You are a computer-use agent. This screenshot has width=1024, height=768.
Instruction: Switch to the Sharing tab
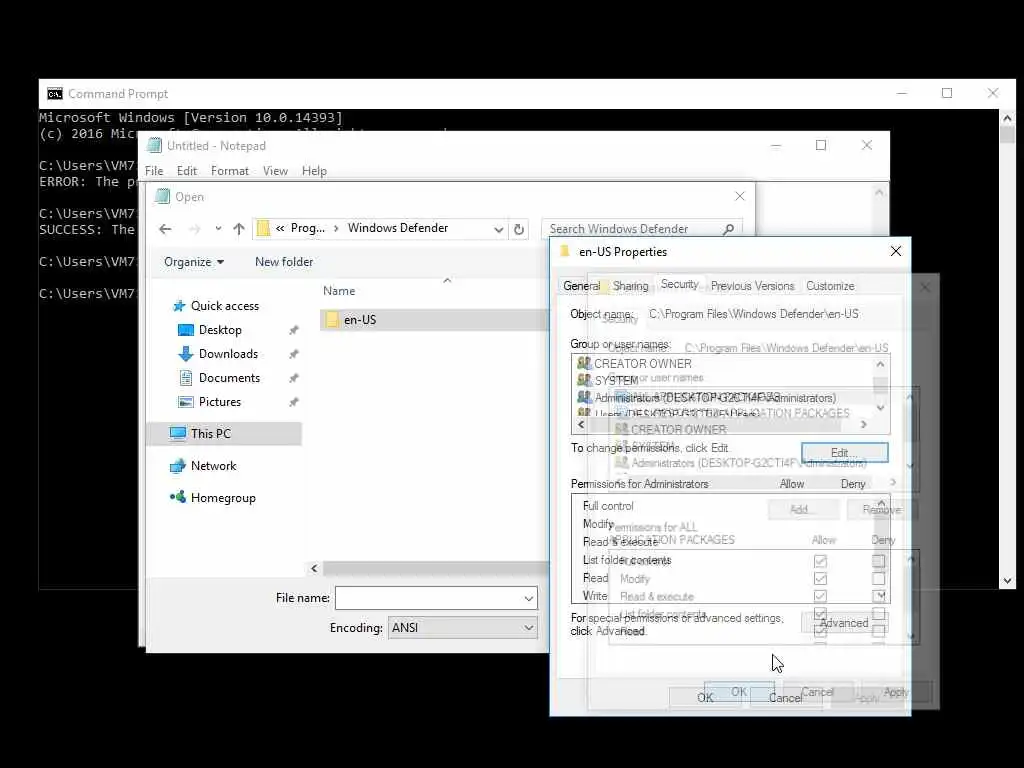630,286
